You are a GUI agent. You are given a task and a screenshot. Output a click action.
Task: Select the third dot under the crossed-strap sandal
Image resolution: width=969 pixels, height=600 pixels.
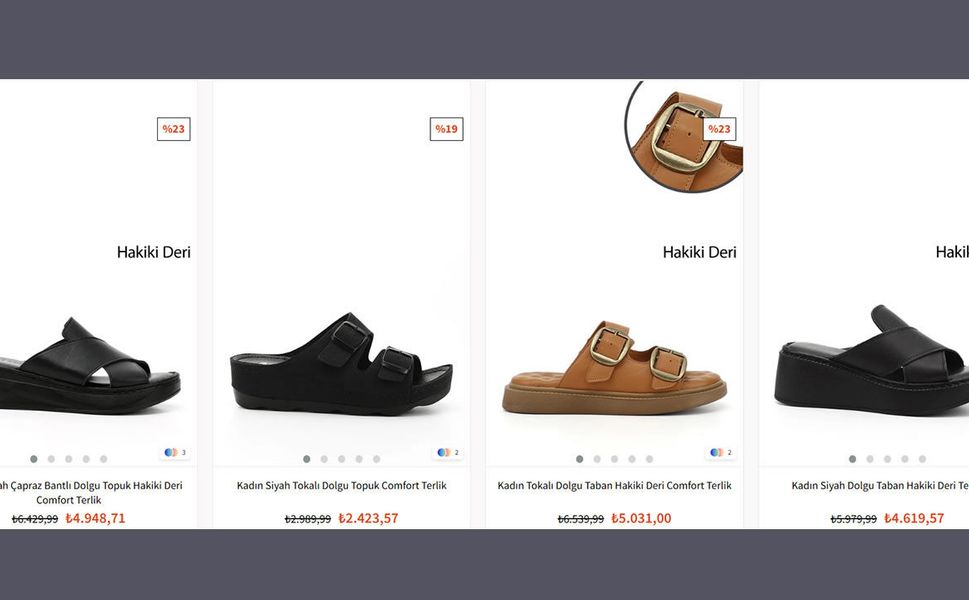coord(69,459)
